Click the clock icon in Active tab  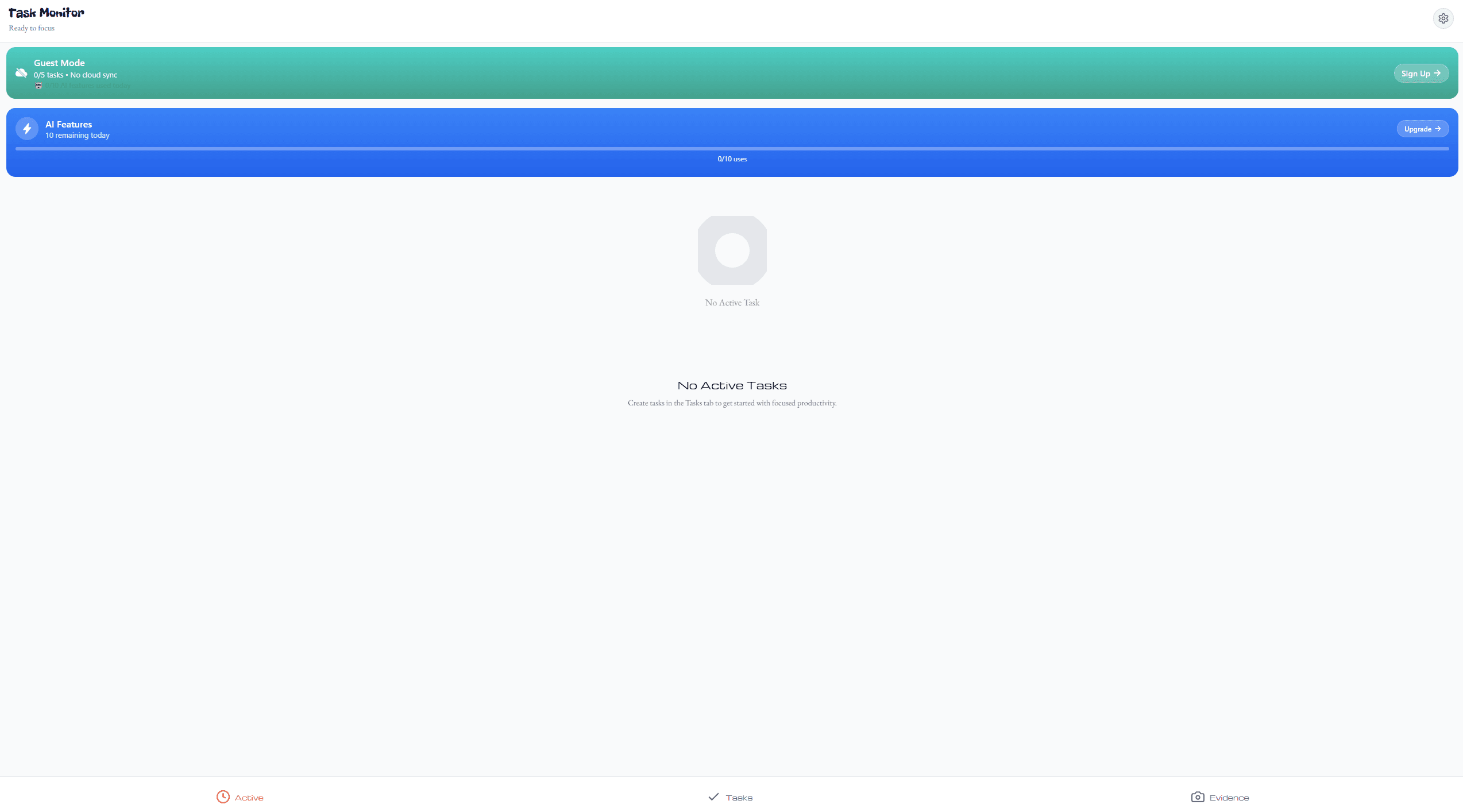pos(223,796)
